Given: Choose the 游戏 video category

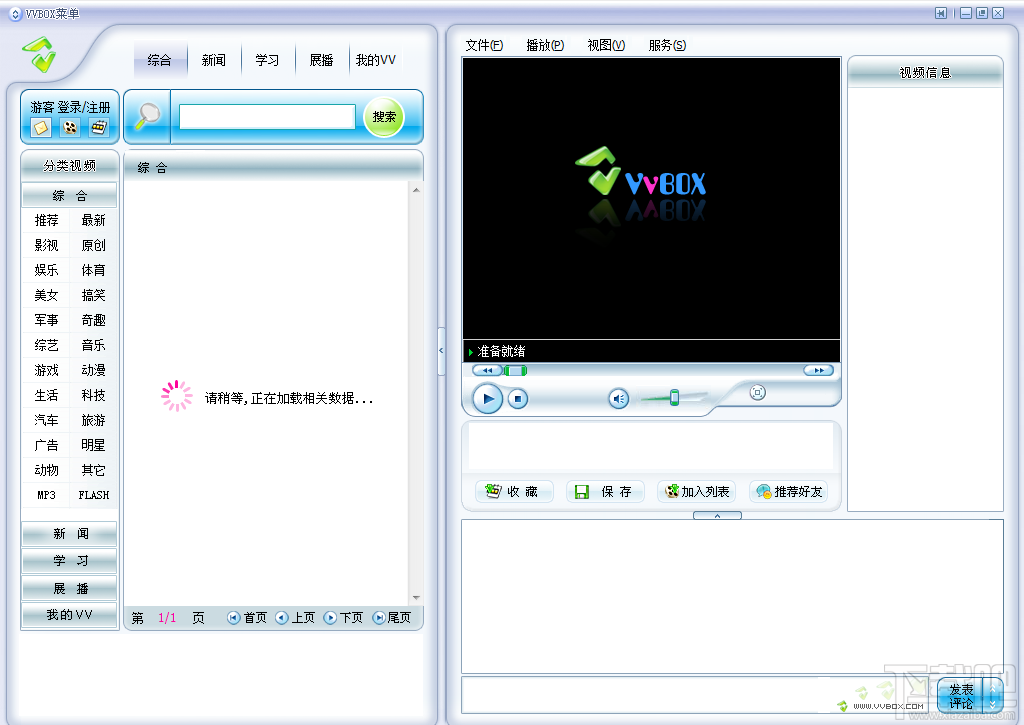Looking at the screenshot, I should coord(46,370).
